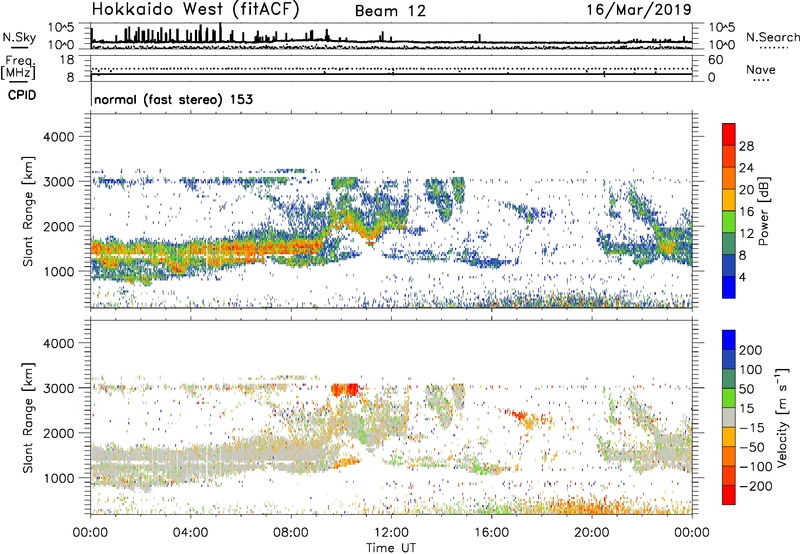
Task: Click the '04:00' time axis tick label
Action: pos(190,533)
